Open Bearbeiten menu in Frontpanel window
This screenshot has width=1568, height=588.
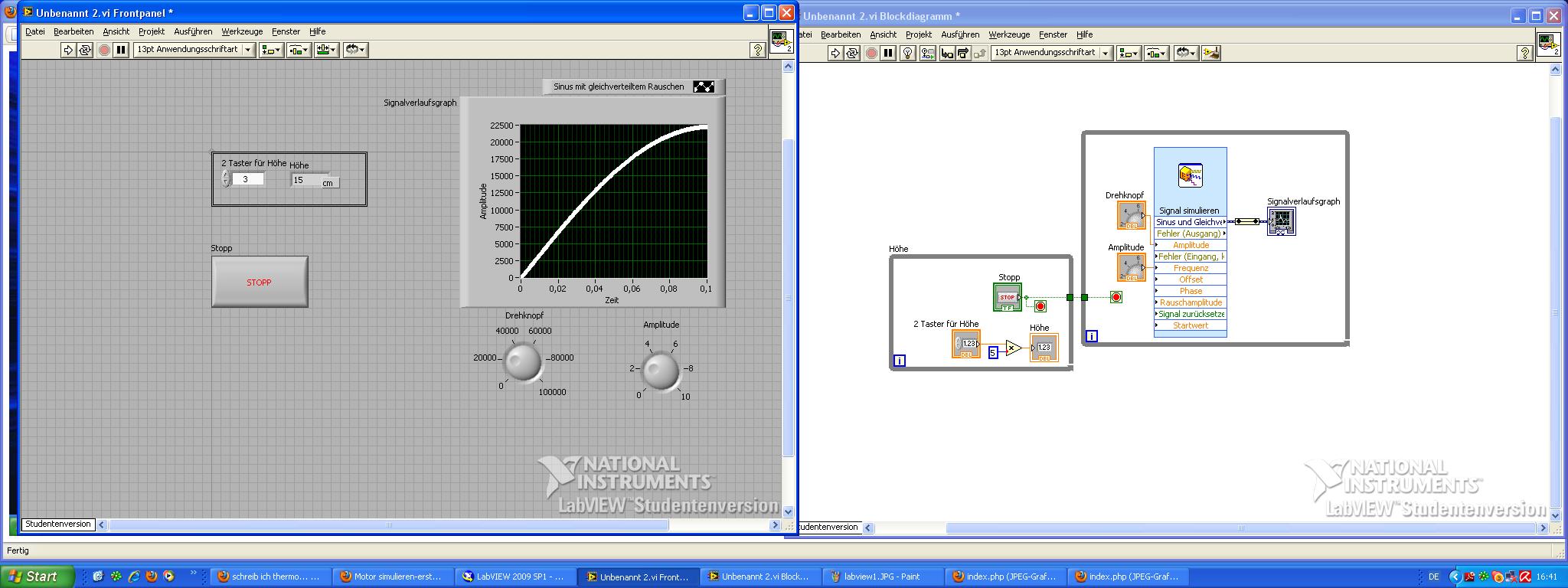73,31
